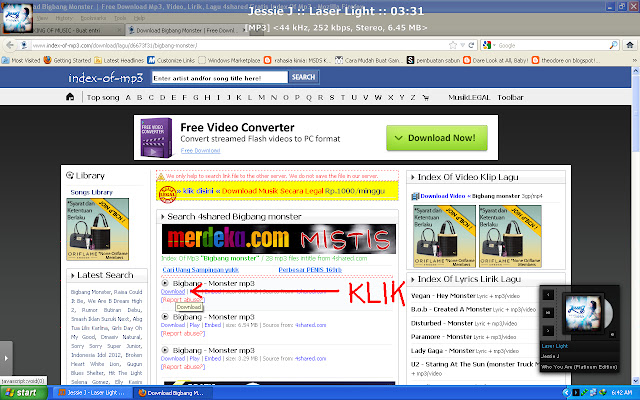Click Download link of first Bigbang entry
The width and height of the screenshot is (640, 400).
(173, 291)
